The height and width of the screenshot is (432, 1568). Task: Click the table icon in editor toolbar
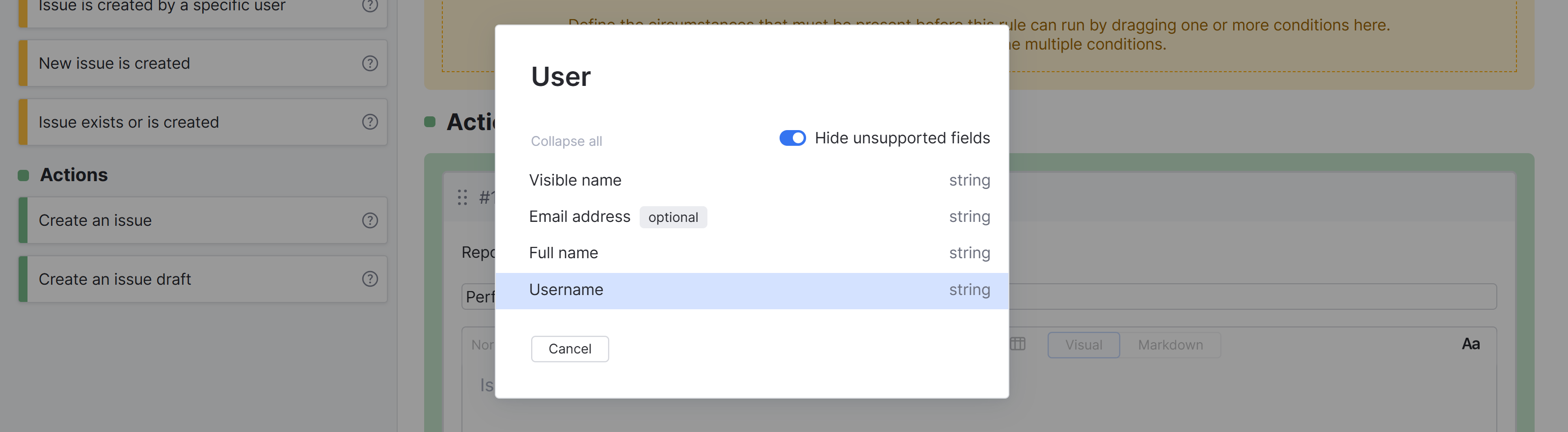(1018, 344)
